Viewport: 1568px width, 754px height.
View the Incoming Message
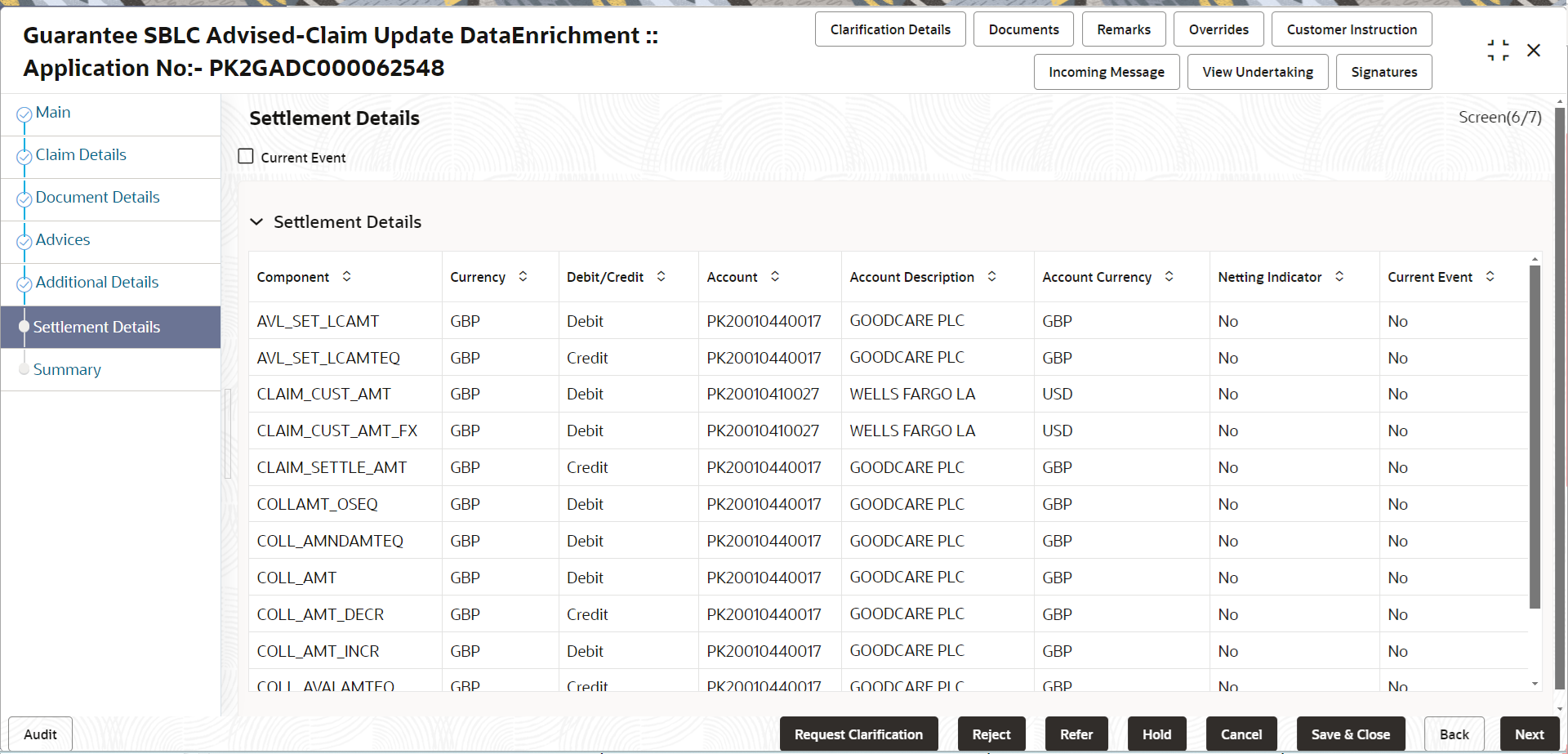(x=1107, y=72)
